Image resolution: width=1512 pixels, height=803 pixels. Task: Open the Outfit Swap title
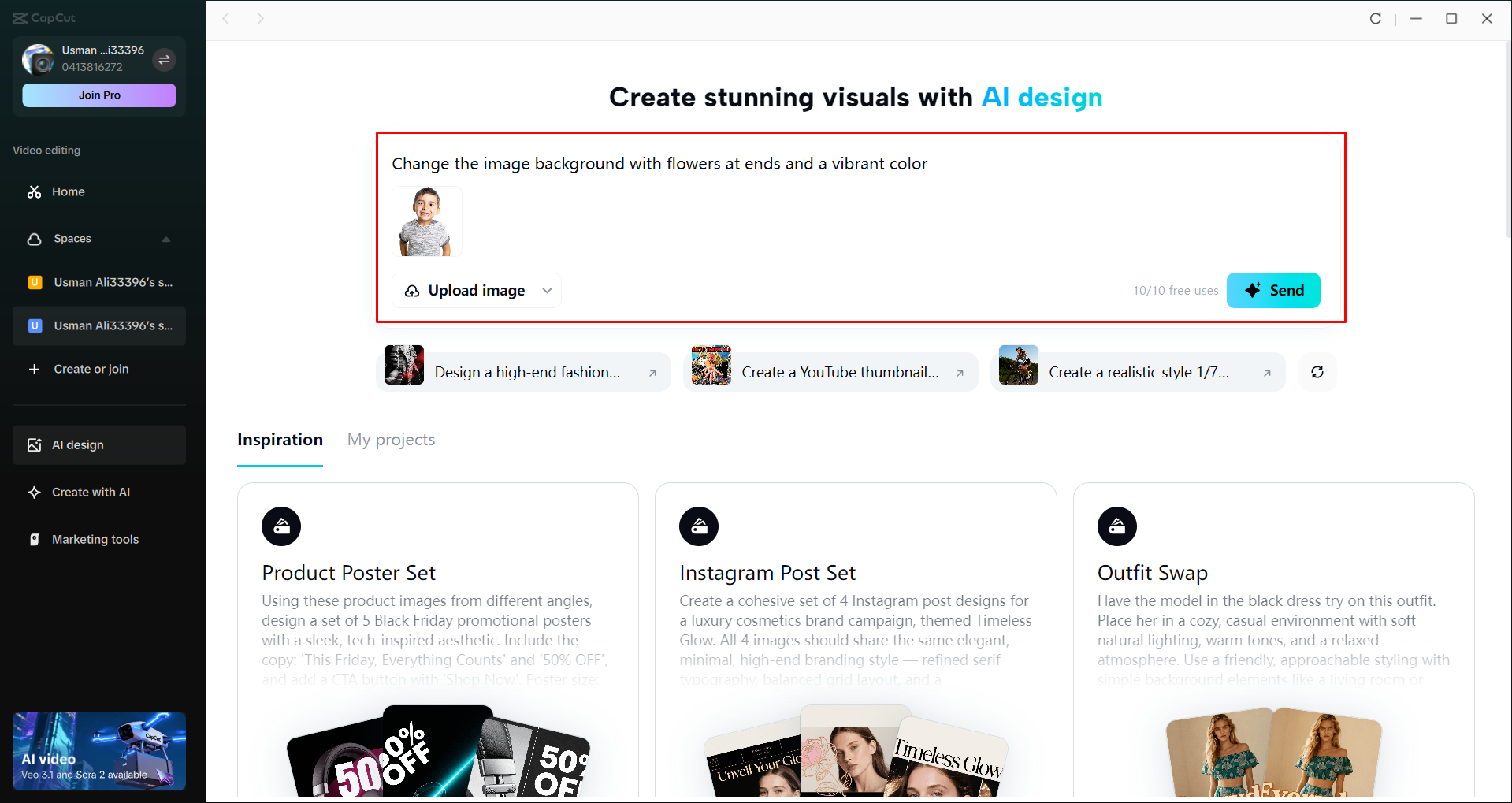1153,573
